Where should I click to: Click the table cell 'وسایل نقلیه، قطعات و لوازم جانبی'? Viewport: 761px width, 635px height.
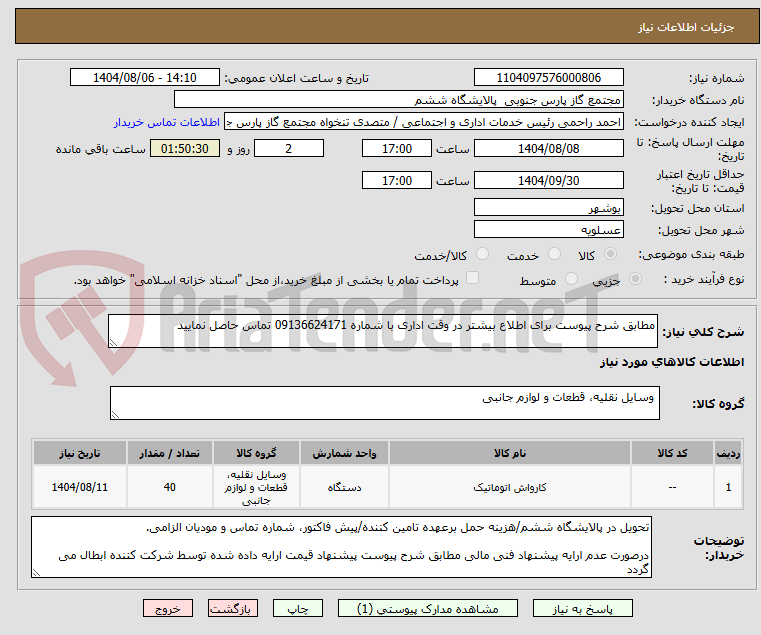click(256, 487)
